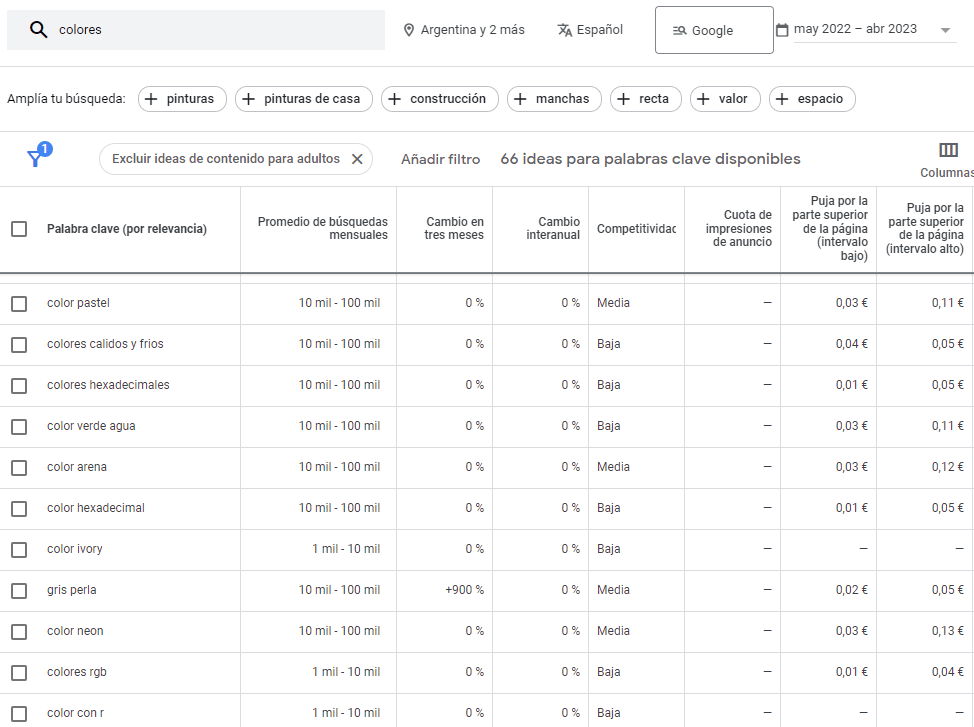This screenshot has height=727, width=974.
Task: Open the filter funnel icon
Action: (36, 157)
